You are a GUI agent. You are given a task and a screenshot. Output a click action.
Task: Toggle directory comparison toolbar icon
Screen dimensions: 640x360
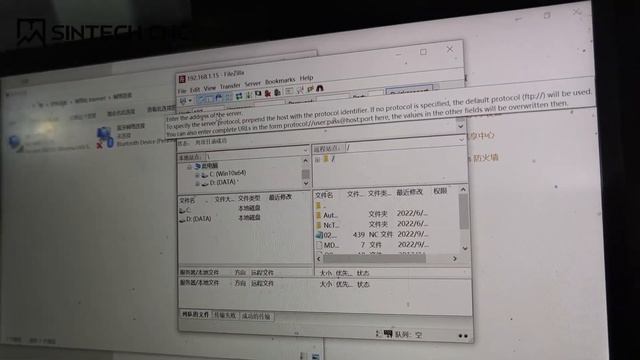click(300, 90)
